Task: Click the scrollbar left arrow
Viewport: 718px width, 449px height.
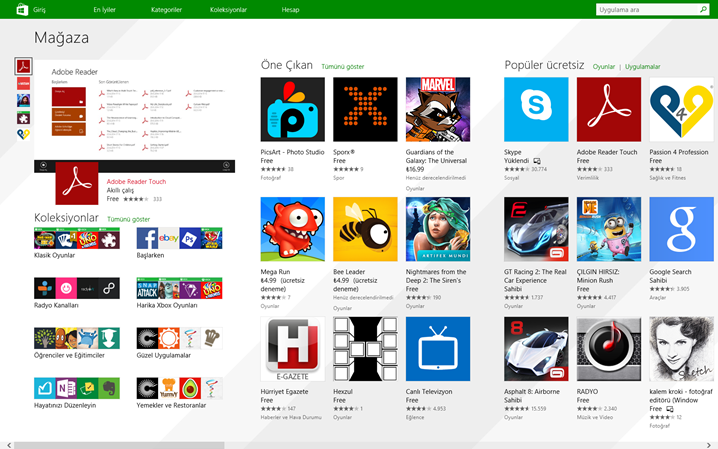Action: (9, 445)
